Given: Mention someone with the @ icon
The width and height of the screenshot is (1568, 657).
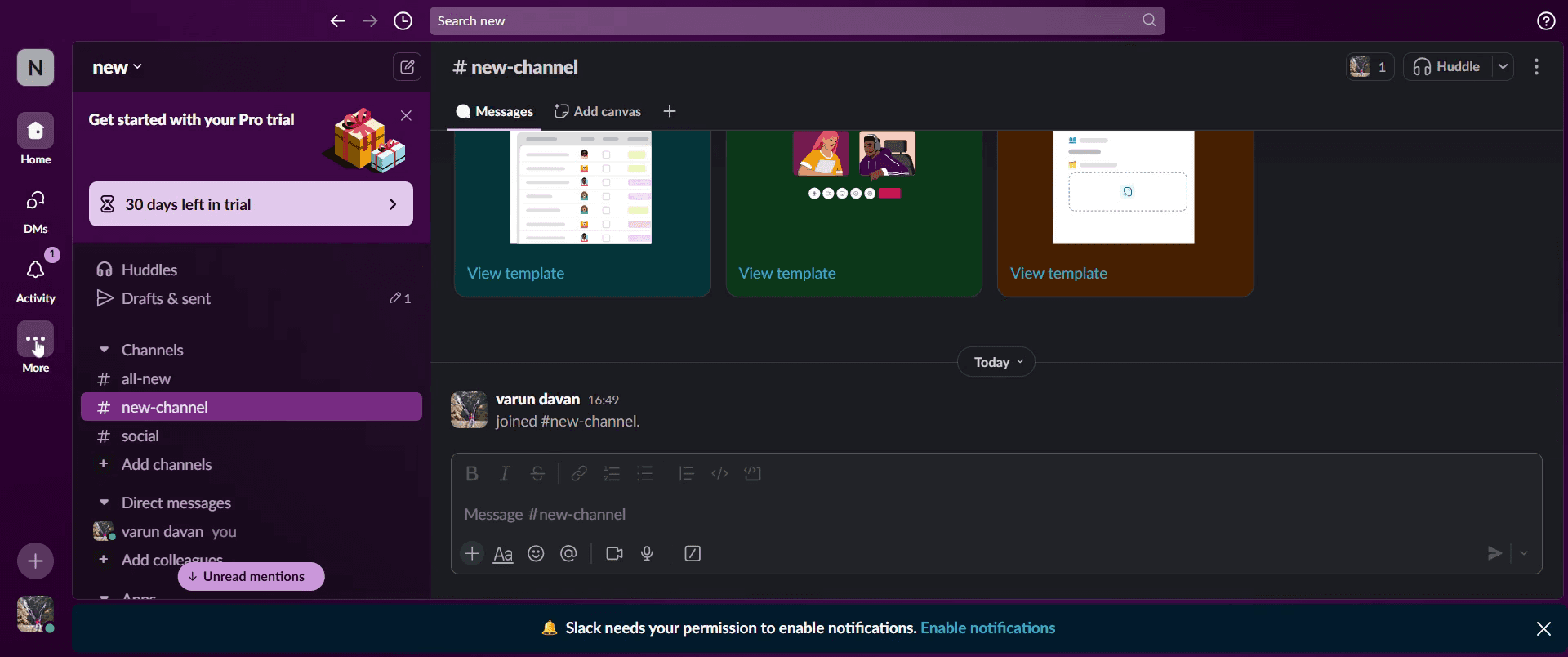Looking at the screenshot, I should pos(568,554).
